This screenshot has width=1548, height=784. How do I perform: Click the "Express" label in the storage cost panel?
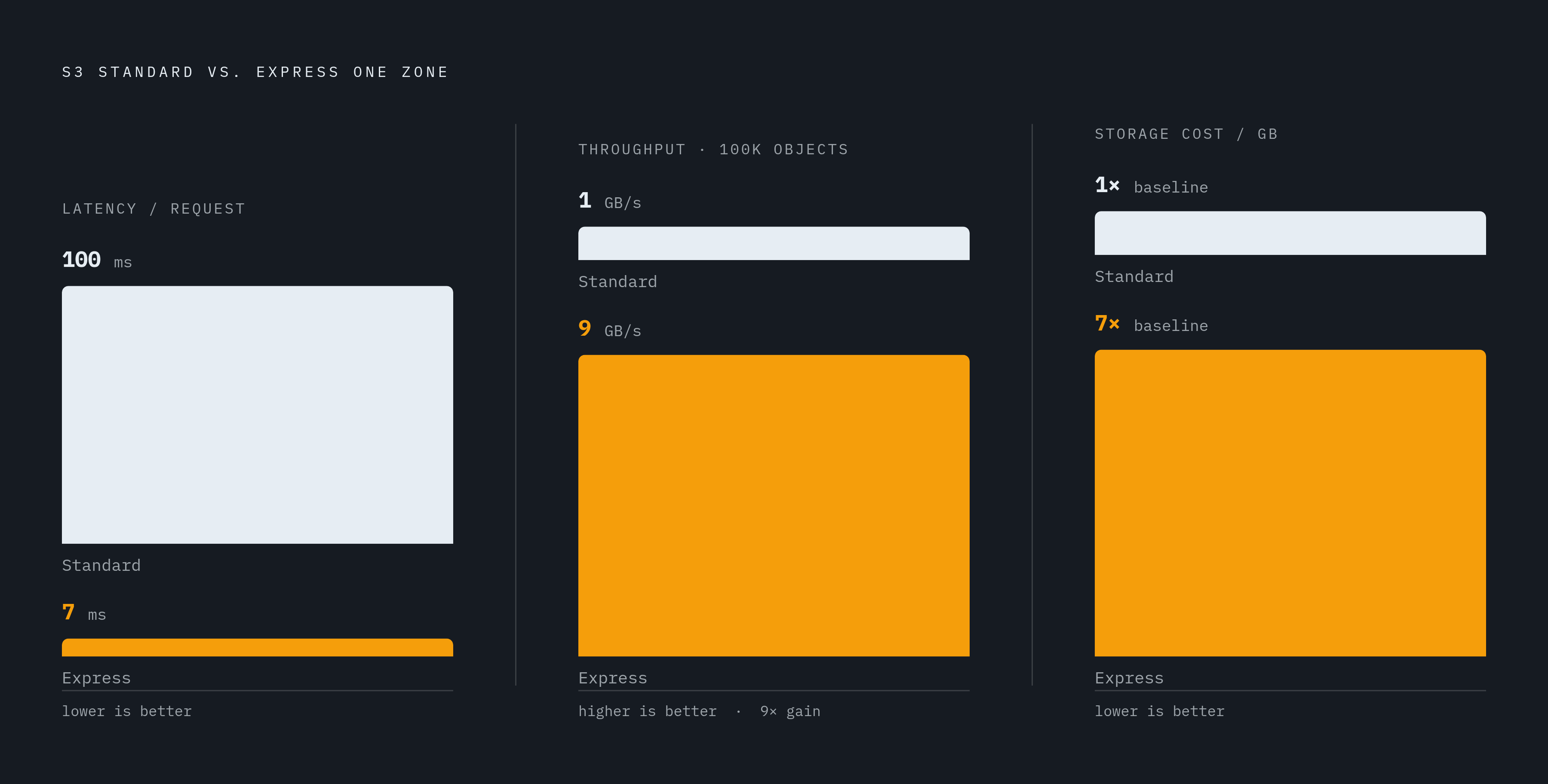(x=1129, y=678)
